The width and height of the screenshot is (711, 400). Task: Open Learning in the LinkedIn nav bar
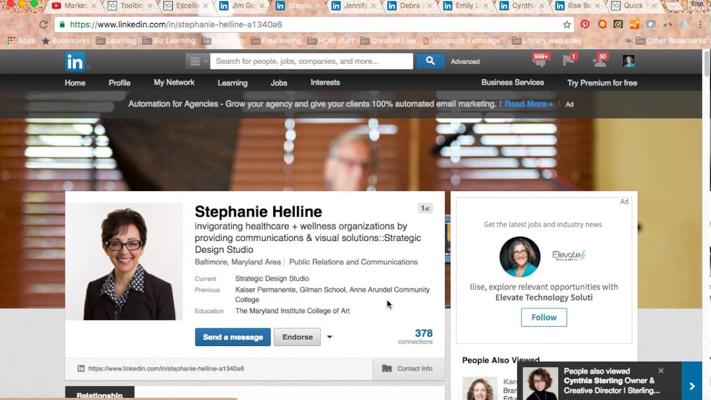[233, 83]
